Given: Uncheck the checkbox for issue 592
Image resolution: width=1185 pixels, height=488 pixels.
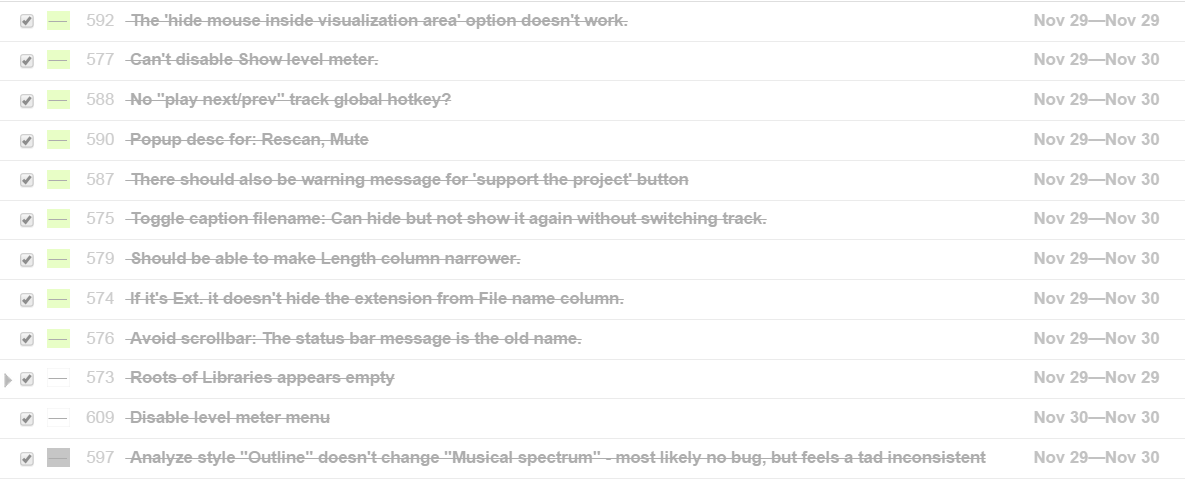Looking at the screenshot, I should click(x=27, y=21).
